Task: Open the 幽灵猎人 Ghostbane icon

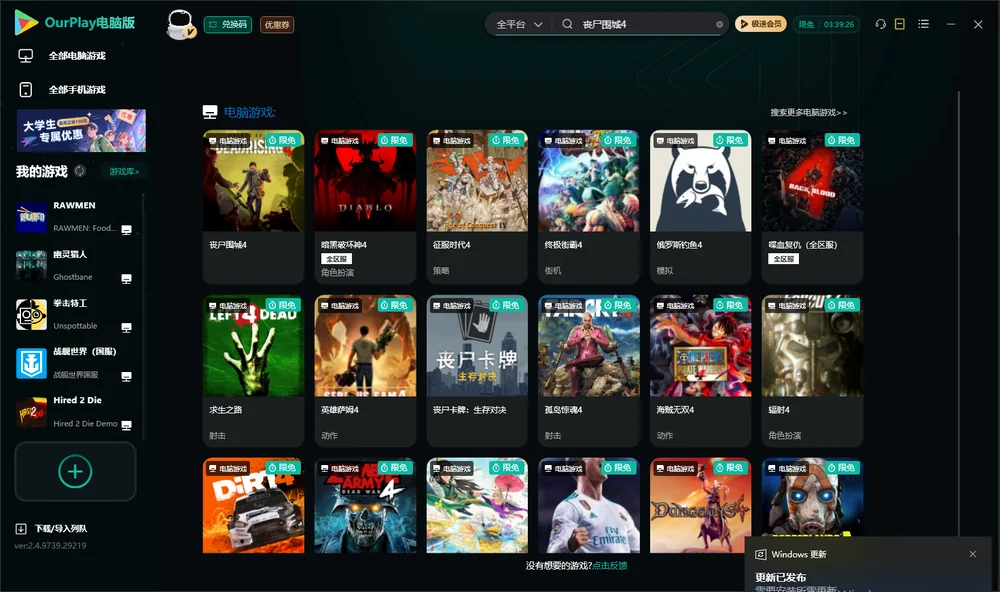Action: [x=31, y=266]
